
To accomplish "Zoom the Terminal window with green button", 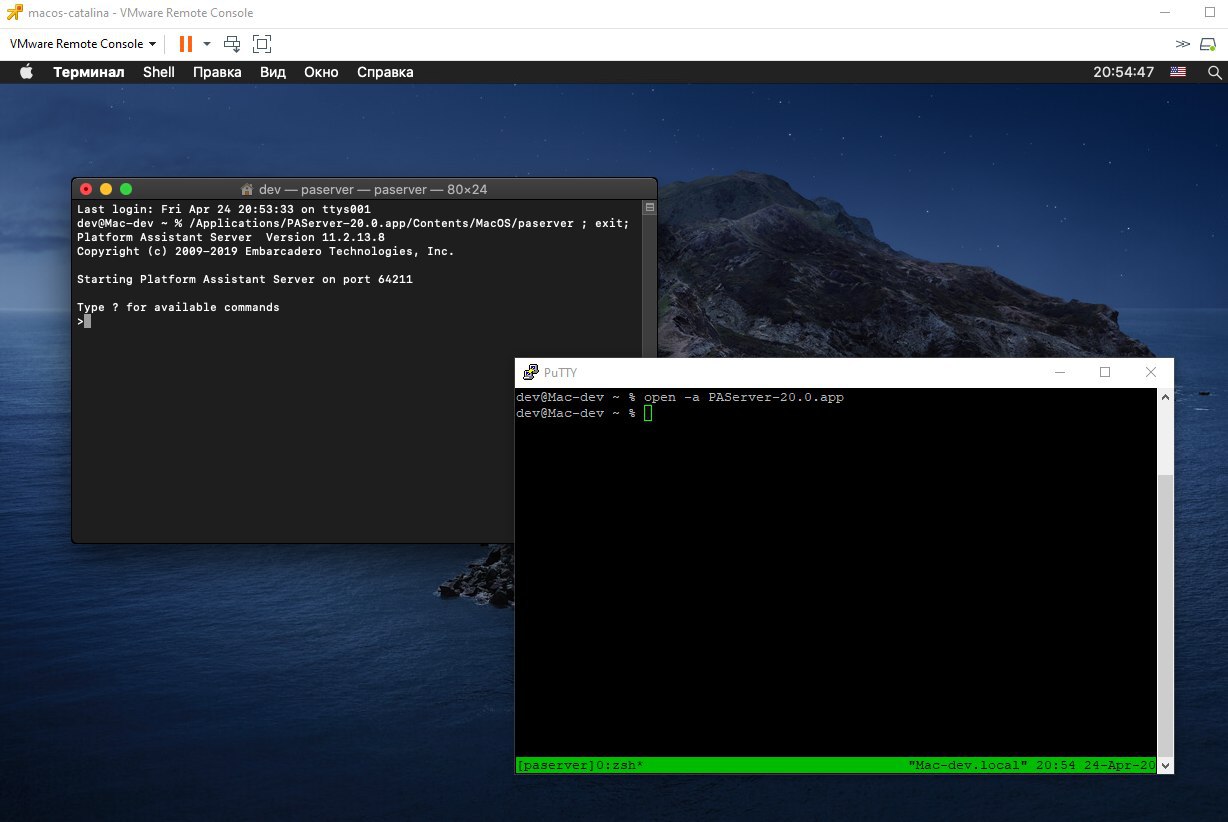I will (126, 189).
